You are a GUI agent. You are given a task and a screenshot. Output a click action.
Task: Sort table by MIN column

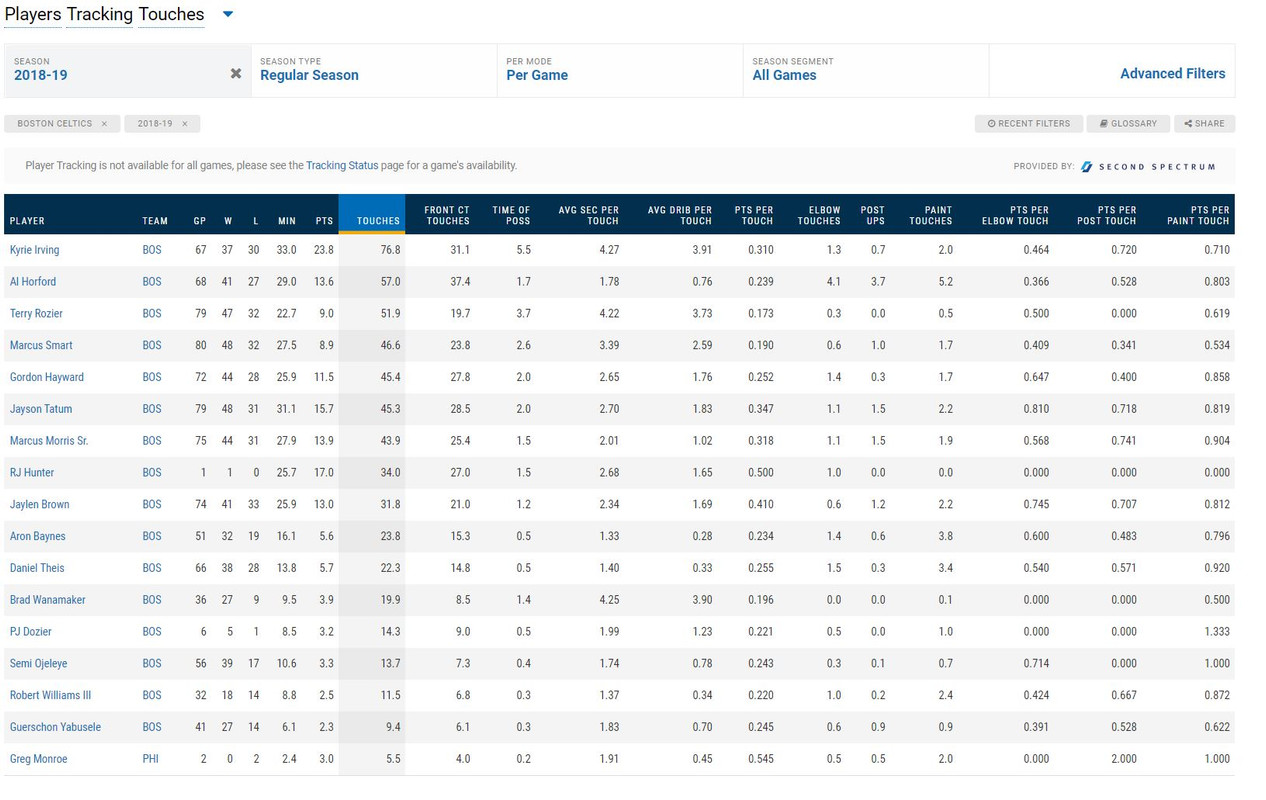pyautogui.click(x=287, y=221)
